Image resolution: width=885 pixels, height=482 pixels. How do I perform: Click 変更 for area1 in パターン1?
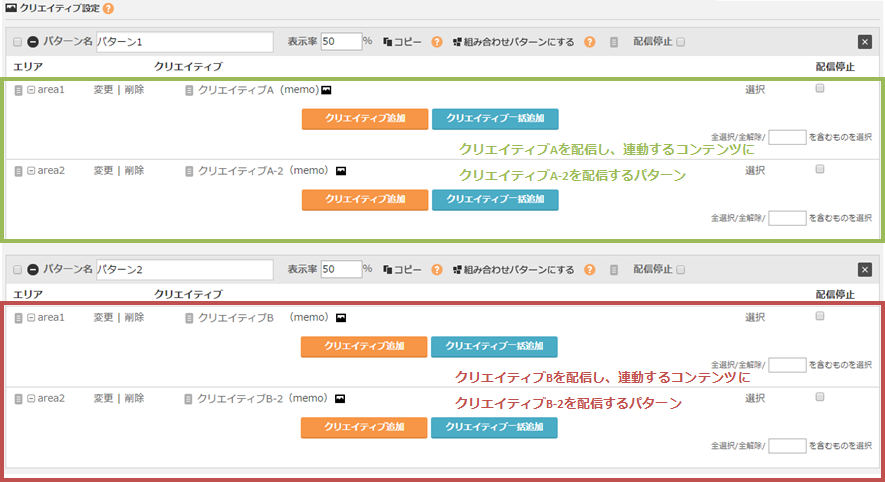coord(103,90)
